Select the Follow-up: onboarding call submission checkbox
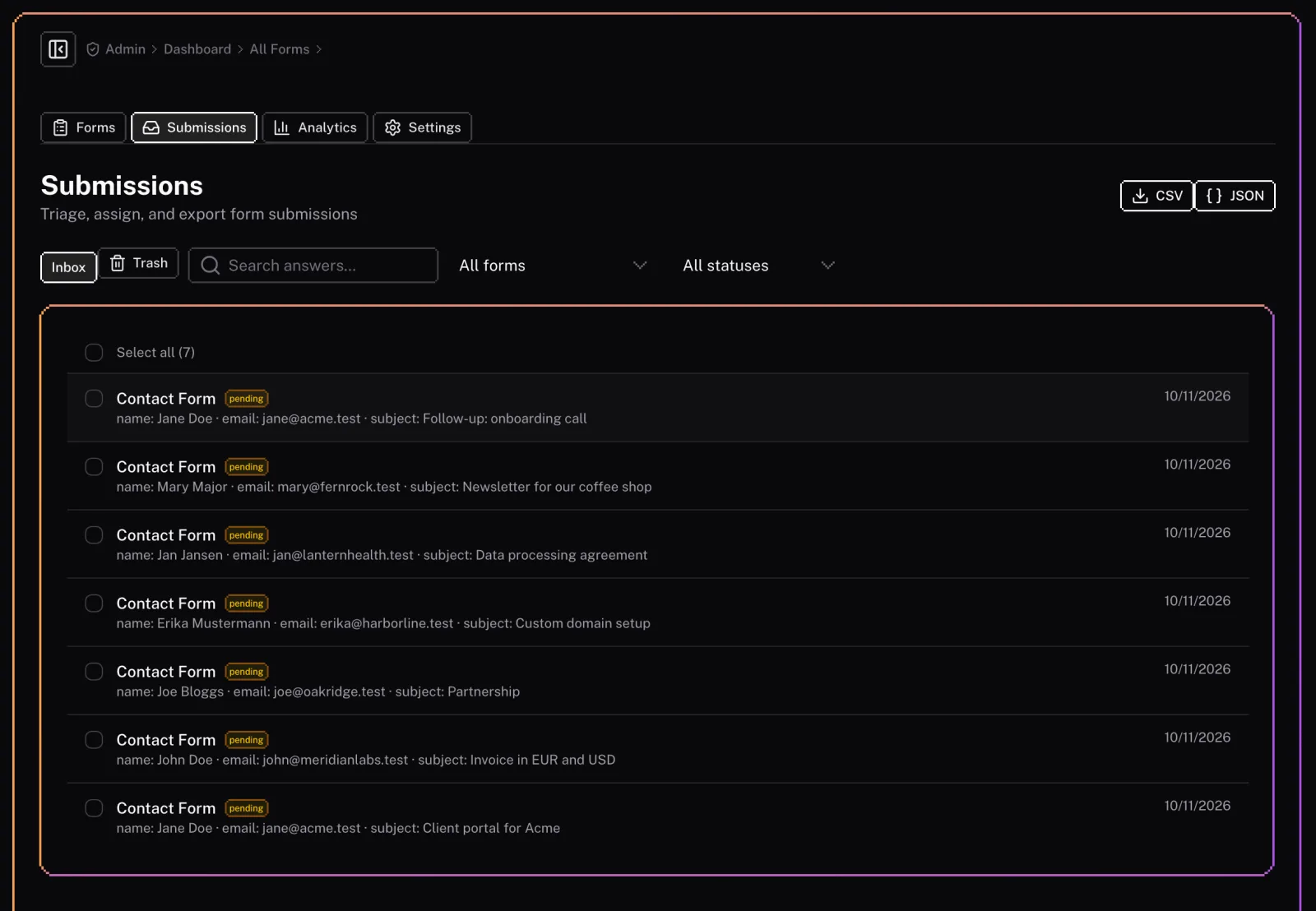Viewport: 1316px width, 911px height. pyautogui.click(x=94, y=399)
